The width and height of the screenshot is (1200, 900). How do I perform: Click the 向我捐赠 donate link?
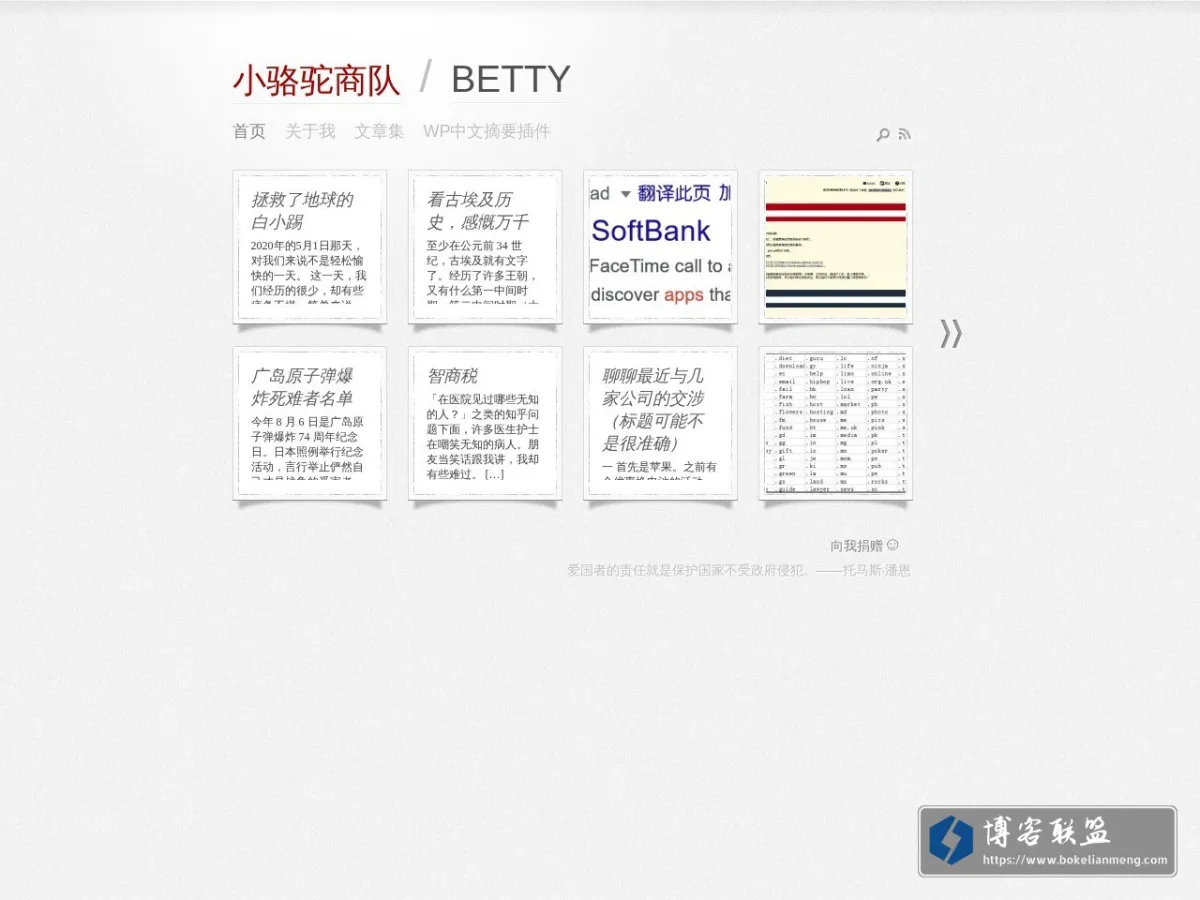pos(864,546)
